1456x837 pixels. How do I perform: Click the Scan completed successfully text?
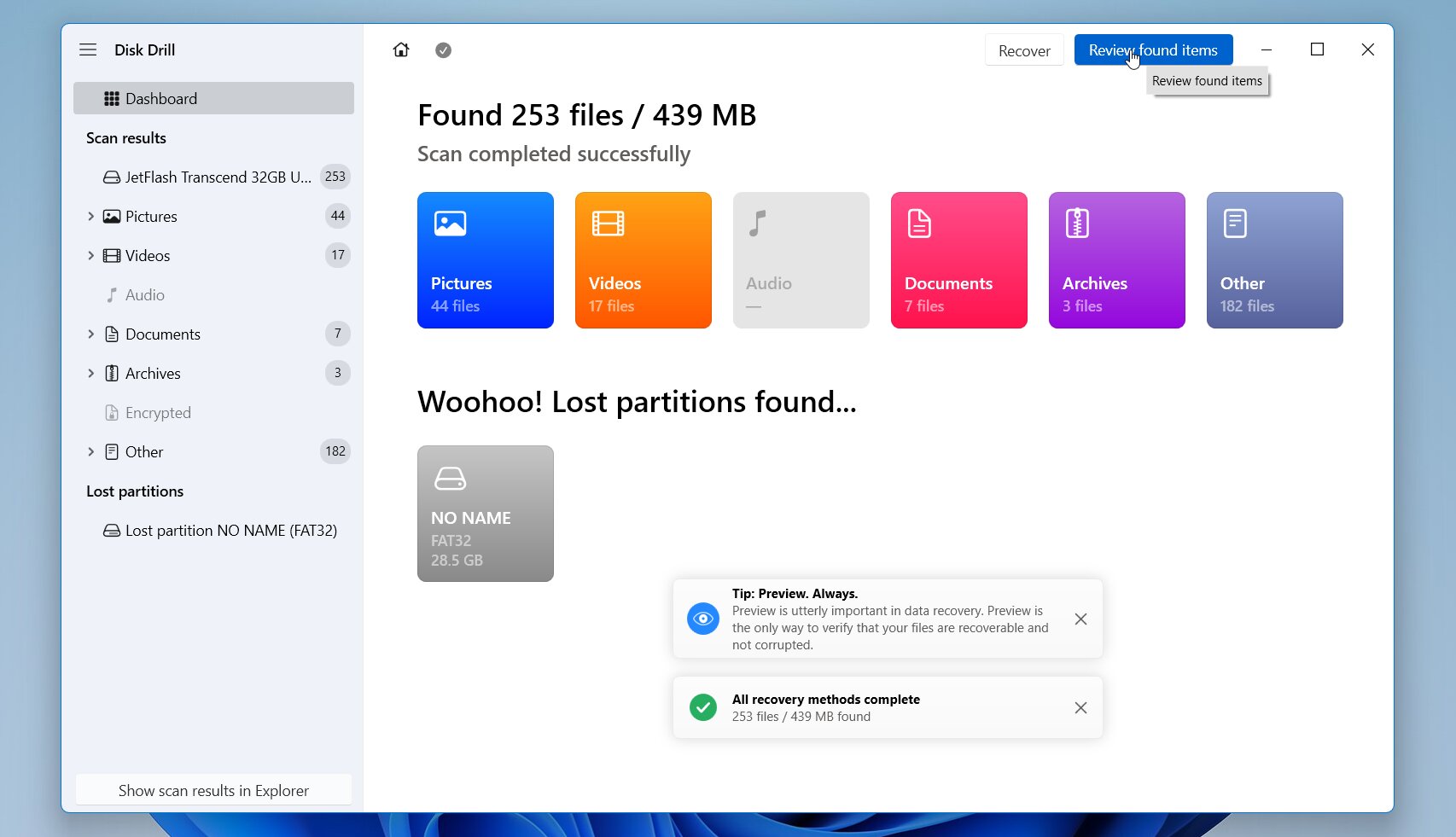(x=554, y=154)
